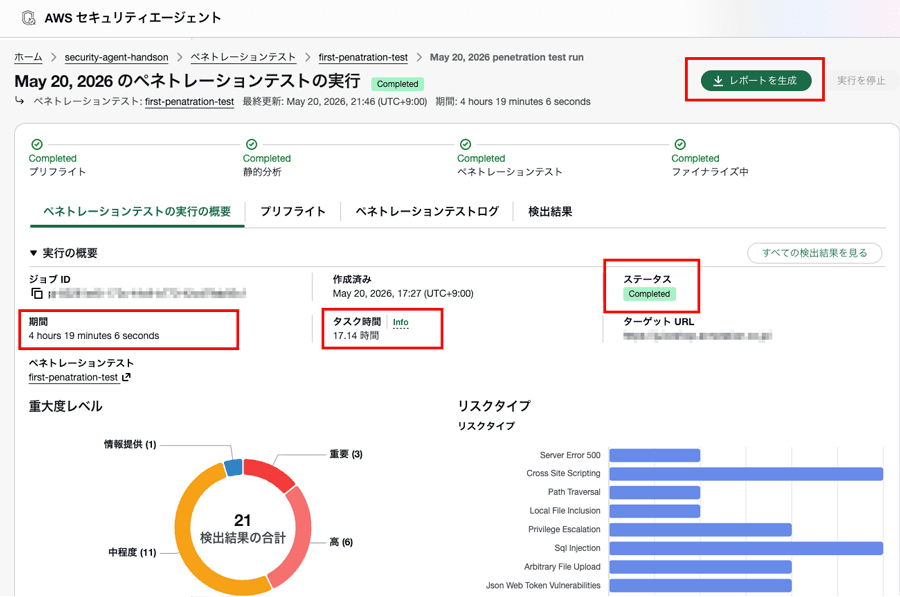The height and width of the screenshot is (597, 900).
Task: Click the red 重要 donut segment
Action: click(269, 474)
